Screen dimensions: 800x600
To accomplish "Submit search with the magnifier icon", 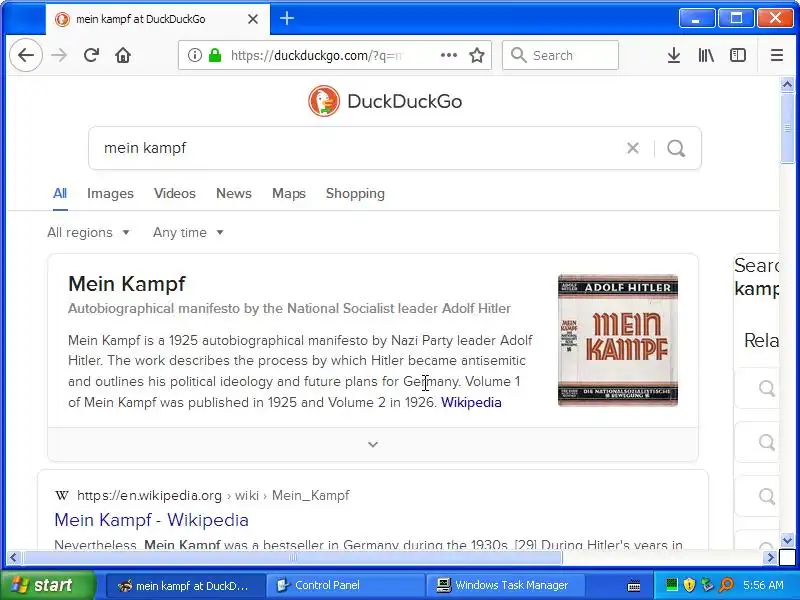I will 676,148.
